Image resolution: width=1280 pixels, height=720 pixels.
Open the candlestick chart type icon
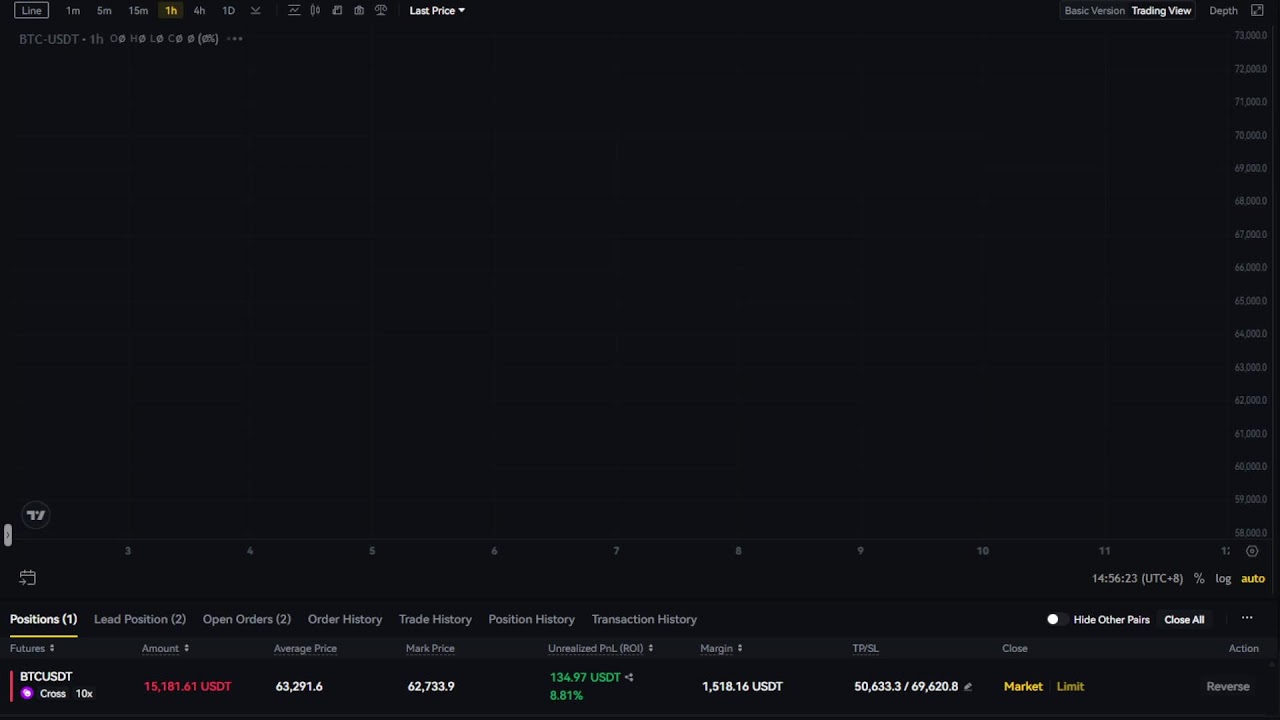(x=315, y=10)
